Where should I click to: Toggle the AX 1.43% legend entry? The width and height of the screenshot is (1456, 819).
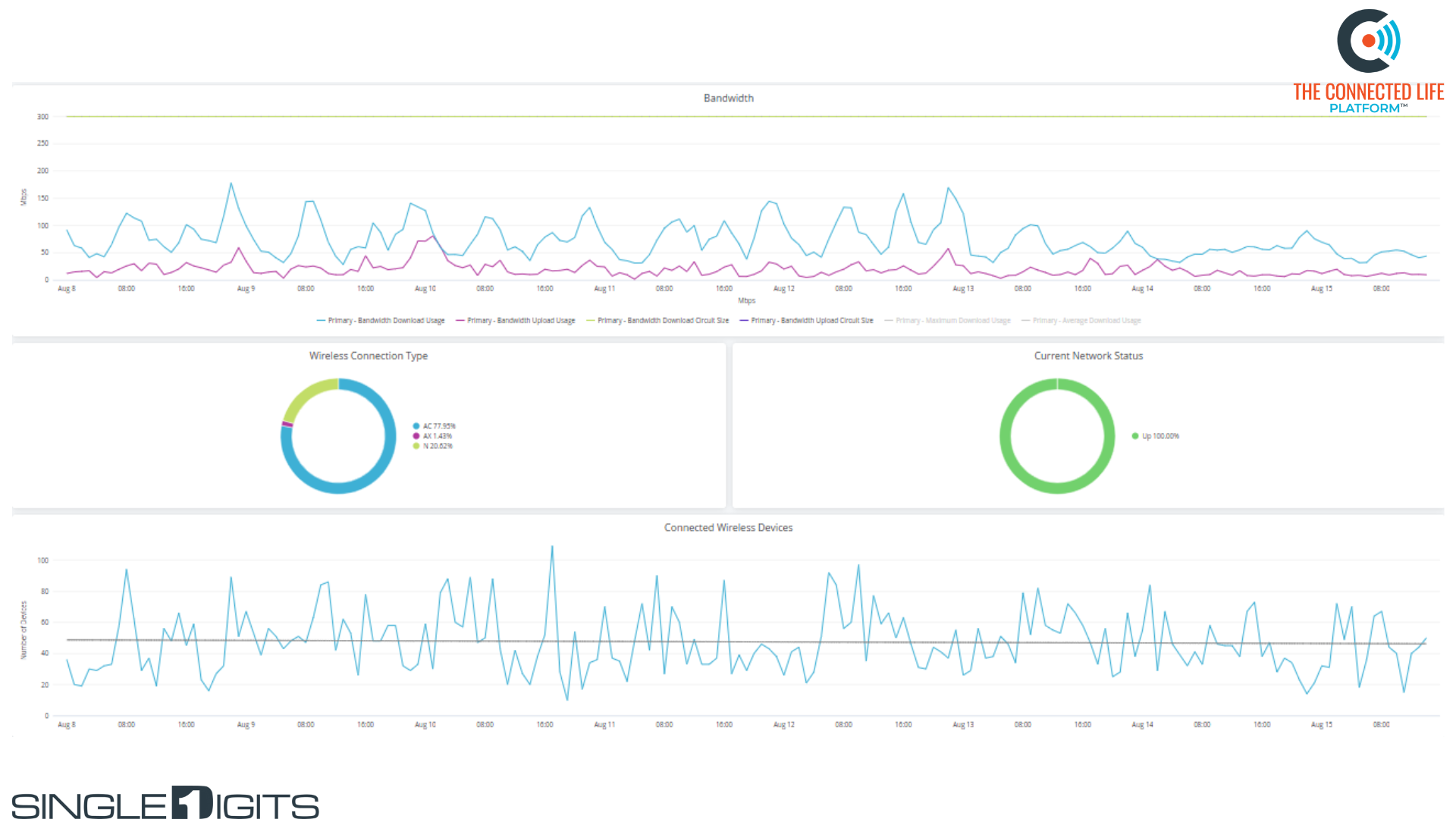pos(432,436)
